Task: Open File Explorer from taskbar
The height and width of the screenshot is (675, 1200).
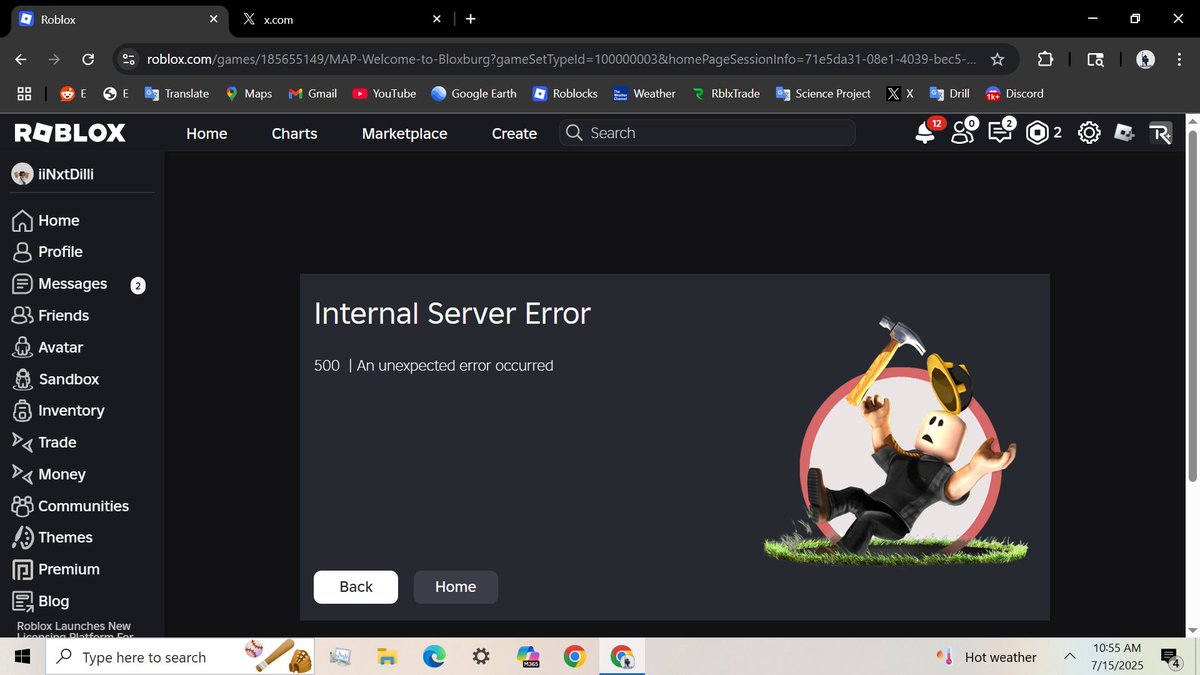Action: click(387, 657)
